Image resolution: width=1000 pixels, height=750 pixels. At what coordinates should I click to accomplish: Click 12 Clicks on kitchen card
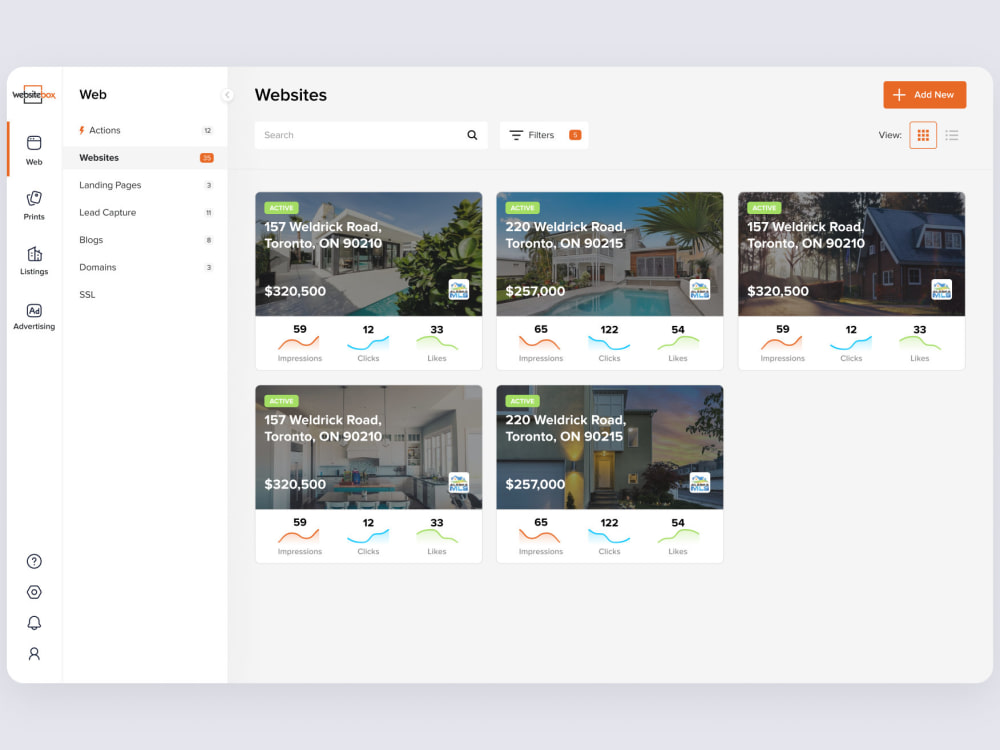click(368, 536)
